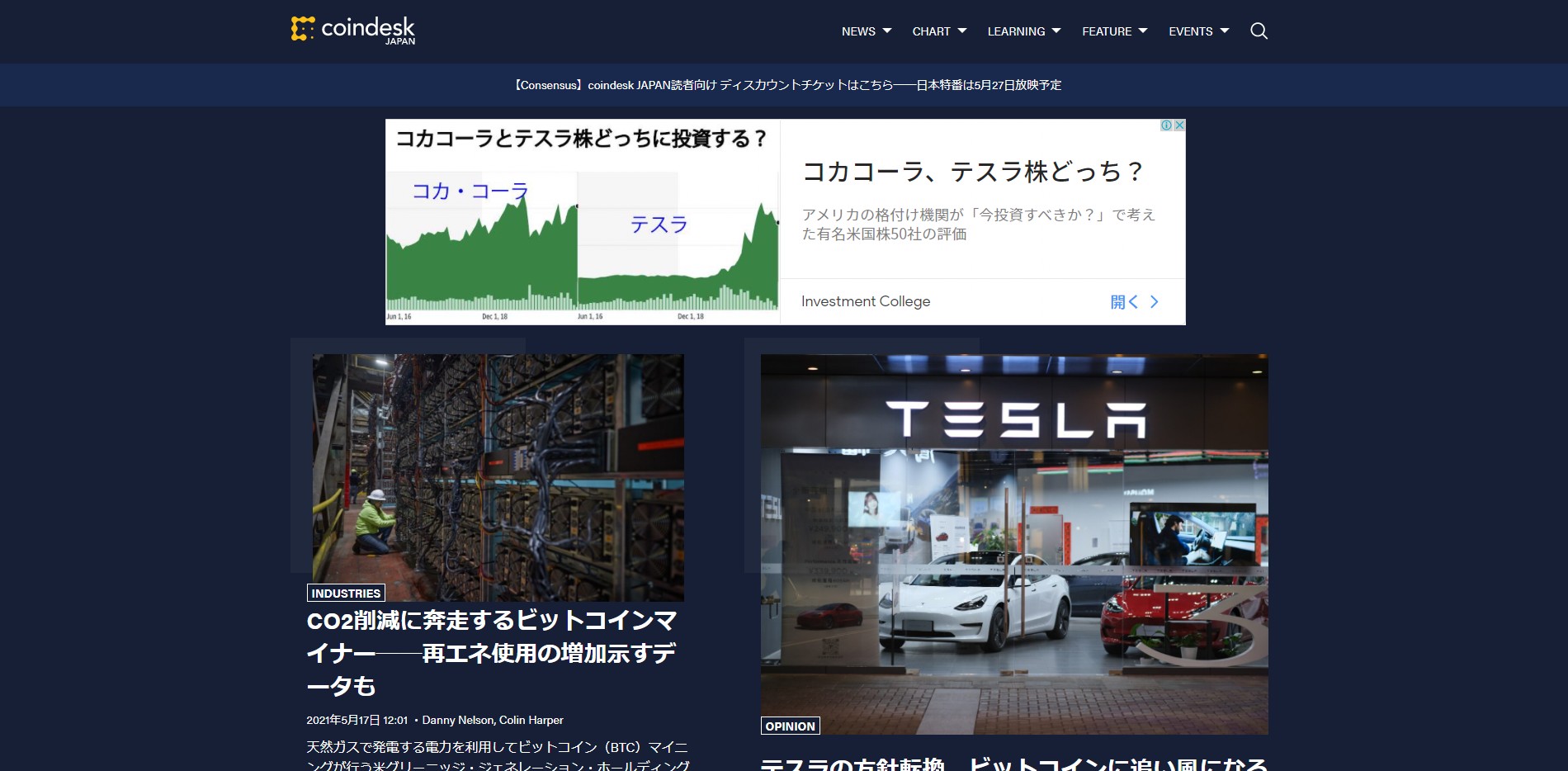The width and height of the screenshot is (1568, 771).
Task: Open the OPINION category tag
Action: [x=790, y=726]
